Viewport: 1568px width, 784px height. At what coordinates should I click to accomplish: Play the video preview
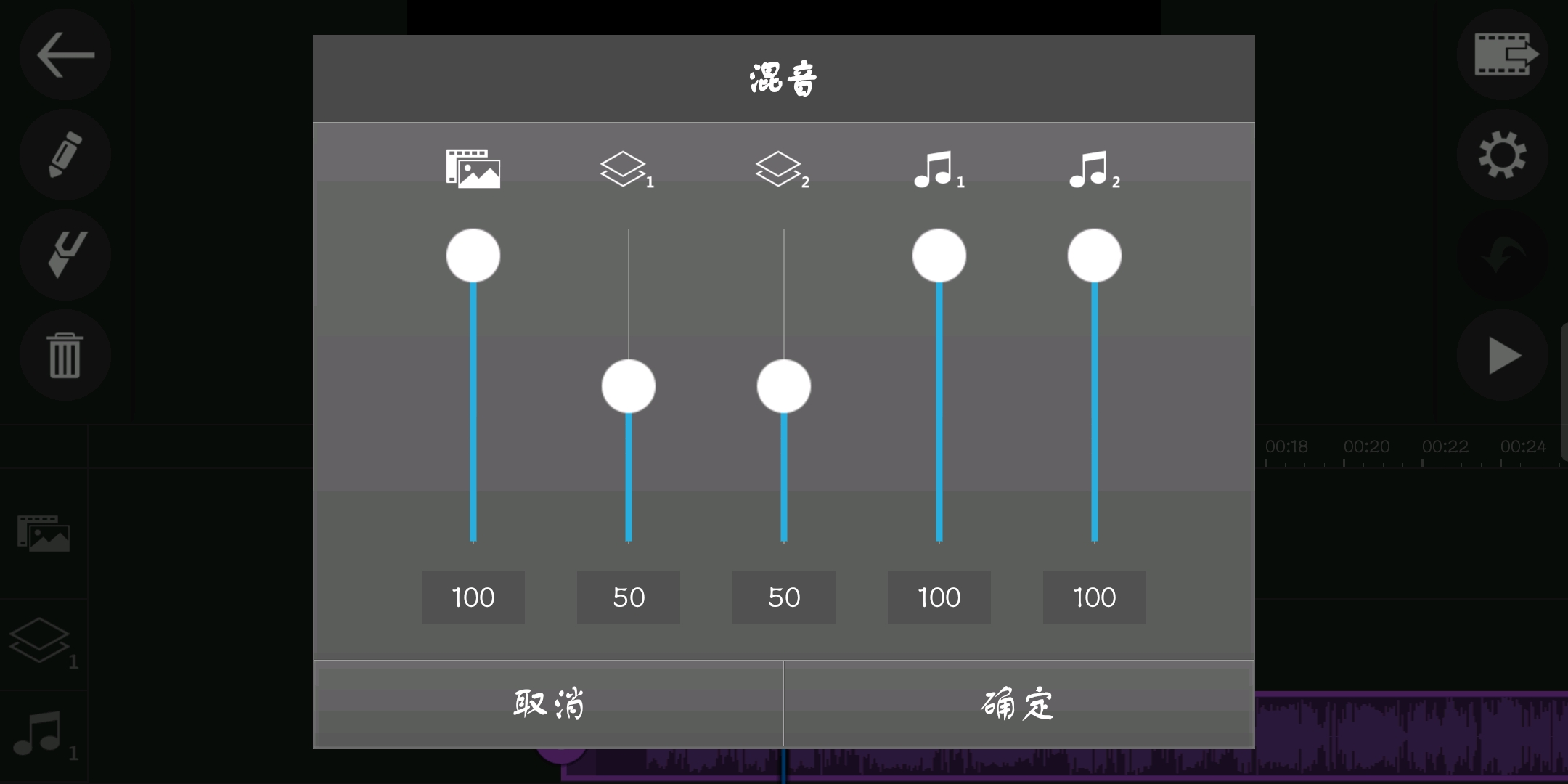click(1503, 355)
